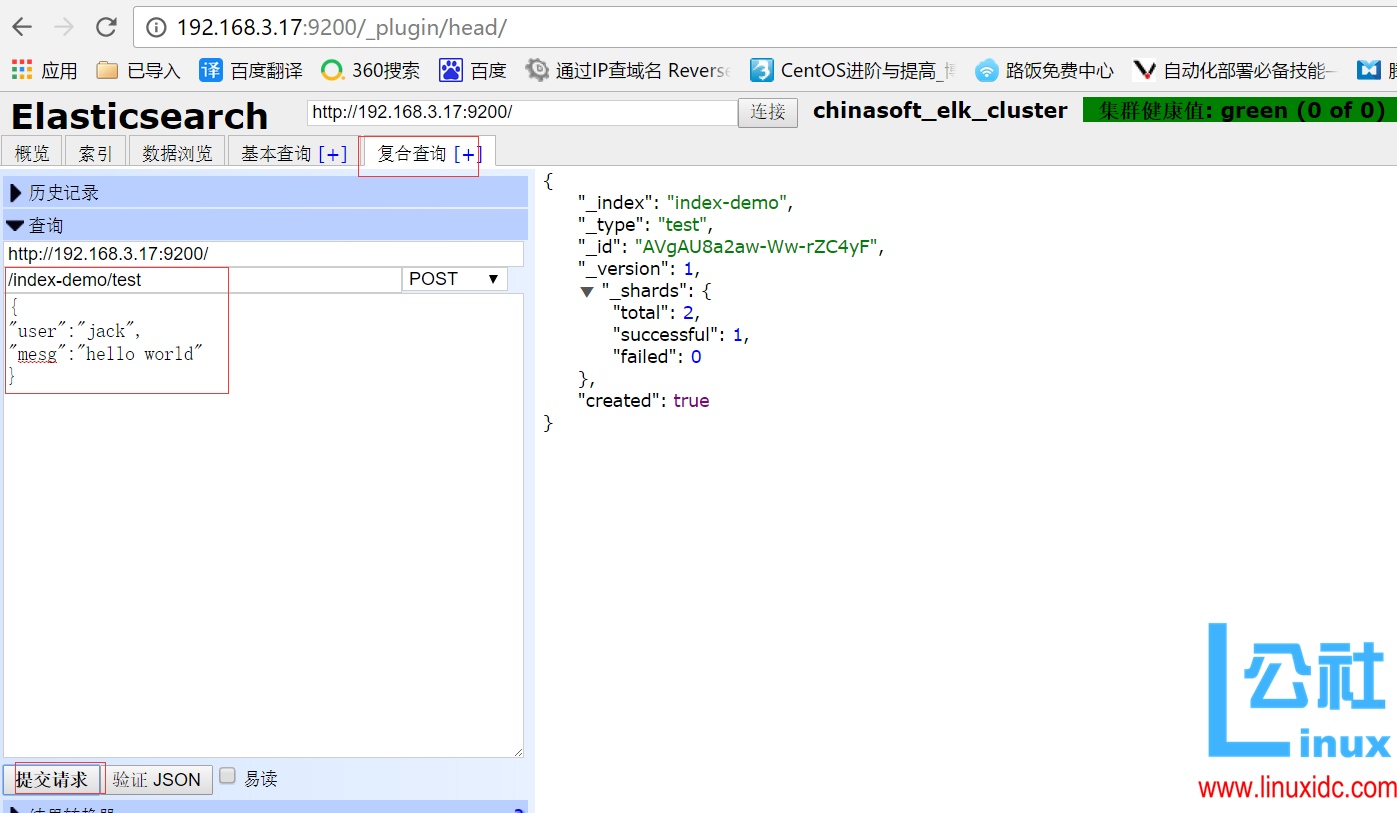Viewport: 1397px width, 813px height.
Task: Switch to the 概览 tab
Action: pos(32,153)
